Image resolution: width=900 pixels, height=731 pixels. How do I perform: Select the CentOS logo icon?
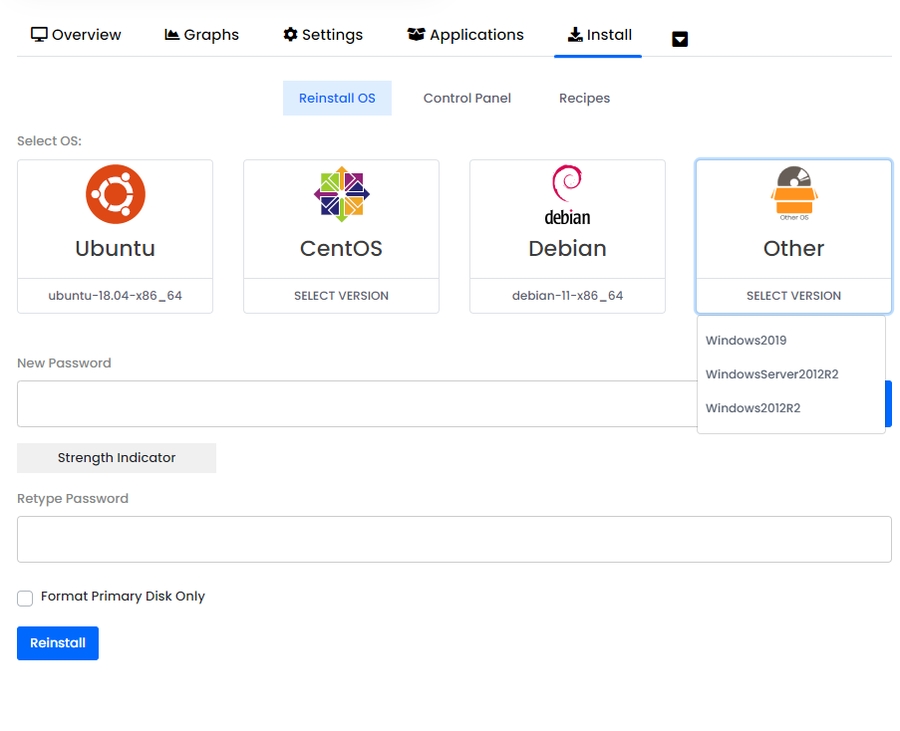[341, 194]
